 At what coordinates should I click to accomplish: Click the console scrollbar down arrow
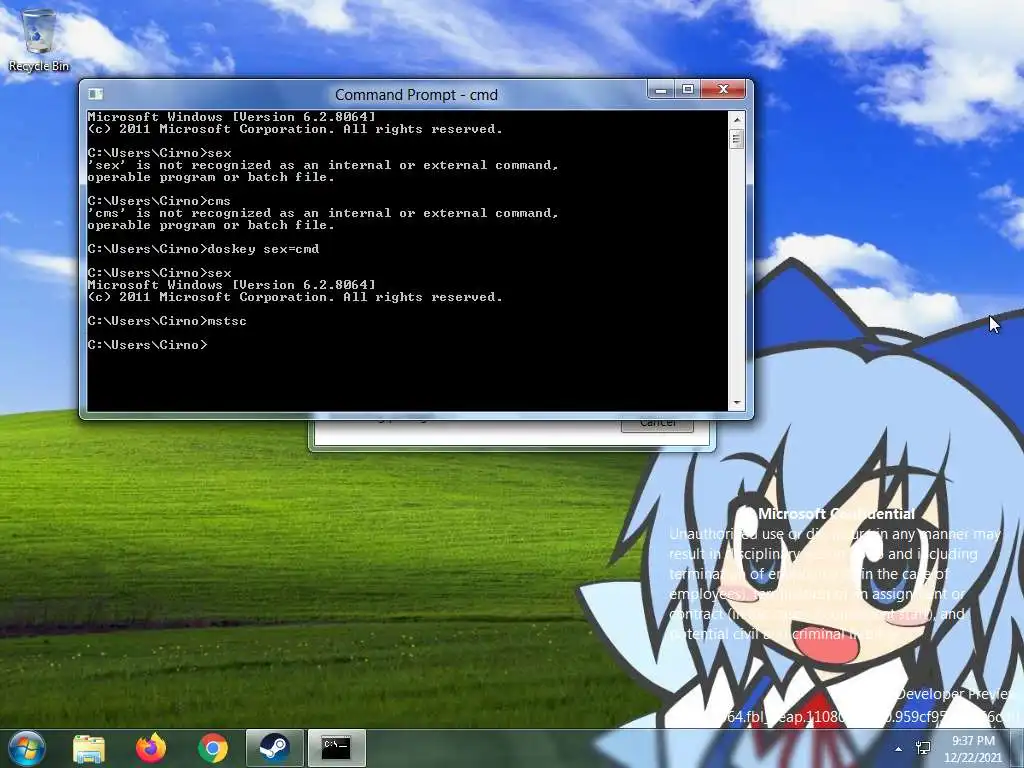737,403
